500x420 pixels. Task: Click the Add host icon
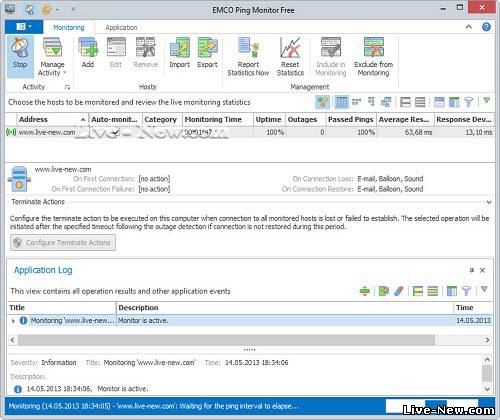tap(88, 48)
